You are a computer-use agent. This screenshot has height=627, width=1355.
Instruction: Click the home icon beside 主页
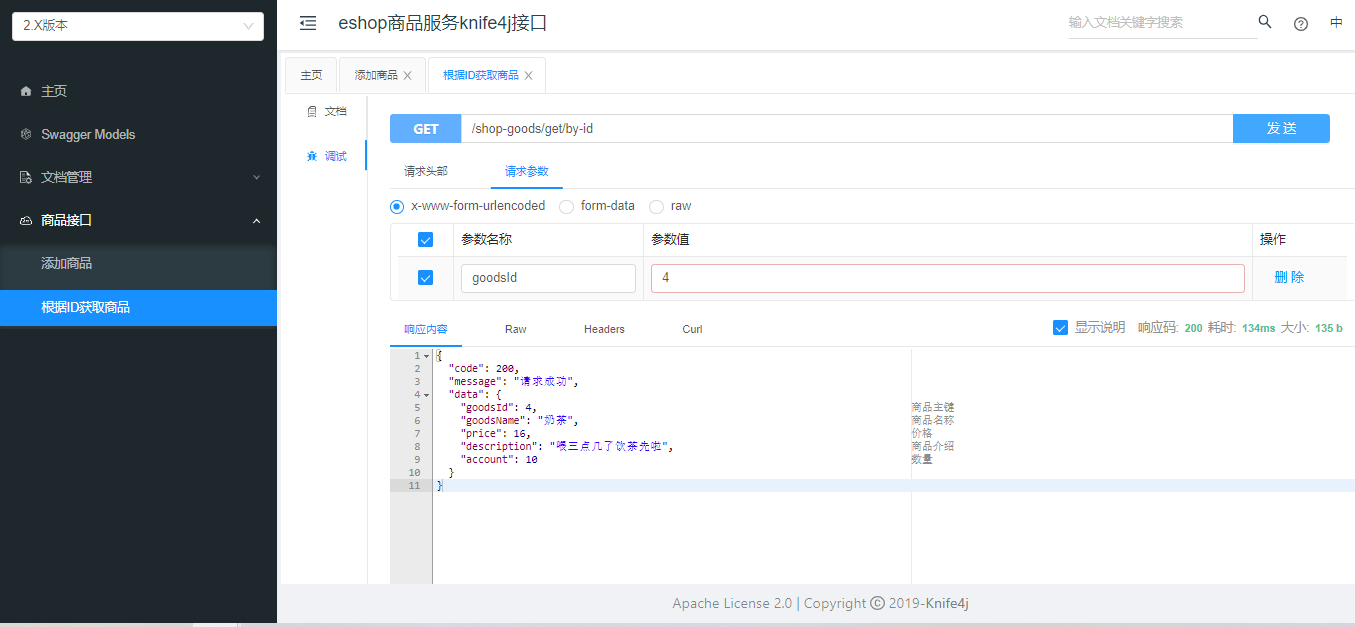point(26,91)
